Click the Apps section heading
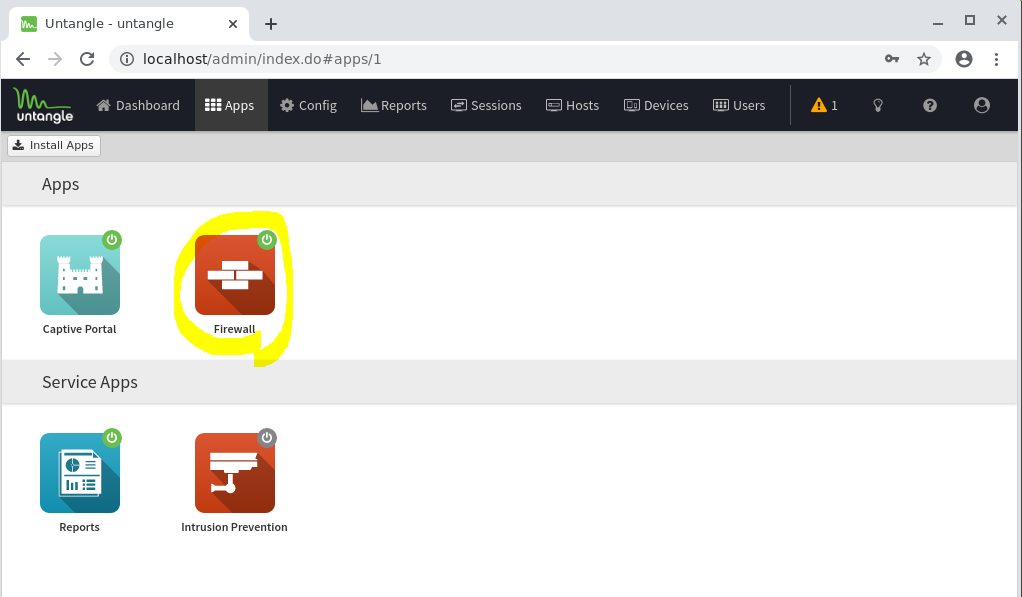Image resolution: width=1022 pixels, height=597 pixels. click(61, 184)
